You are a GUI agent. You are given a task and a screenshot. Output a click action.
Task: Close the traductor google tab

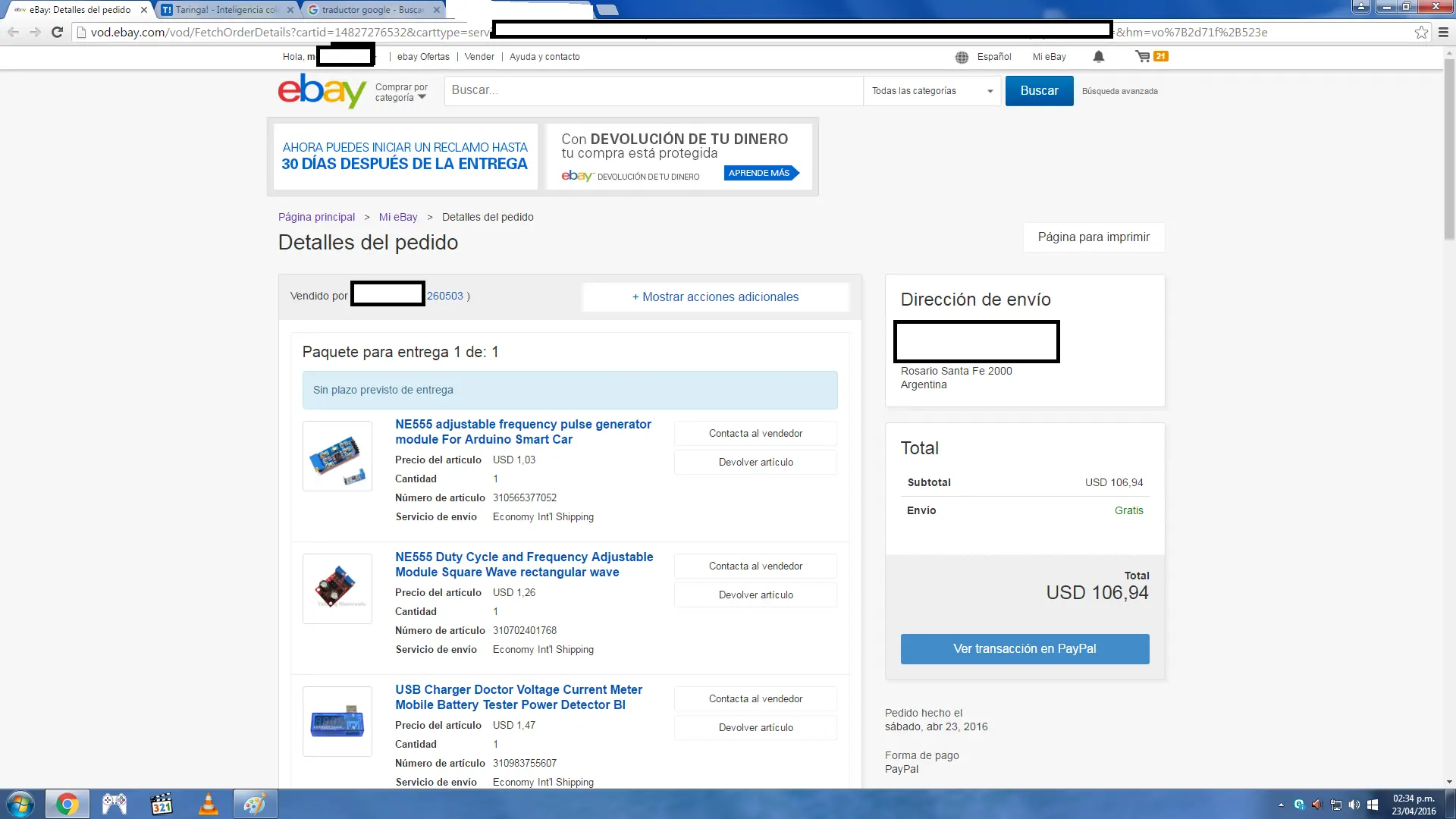coord(436,10)
